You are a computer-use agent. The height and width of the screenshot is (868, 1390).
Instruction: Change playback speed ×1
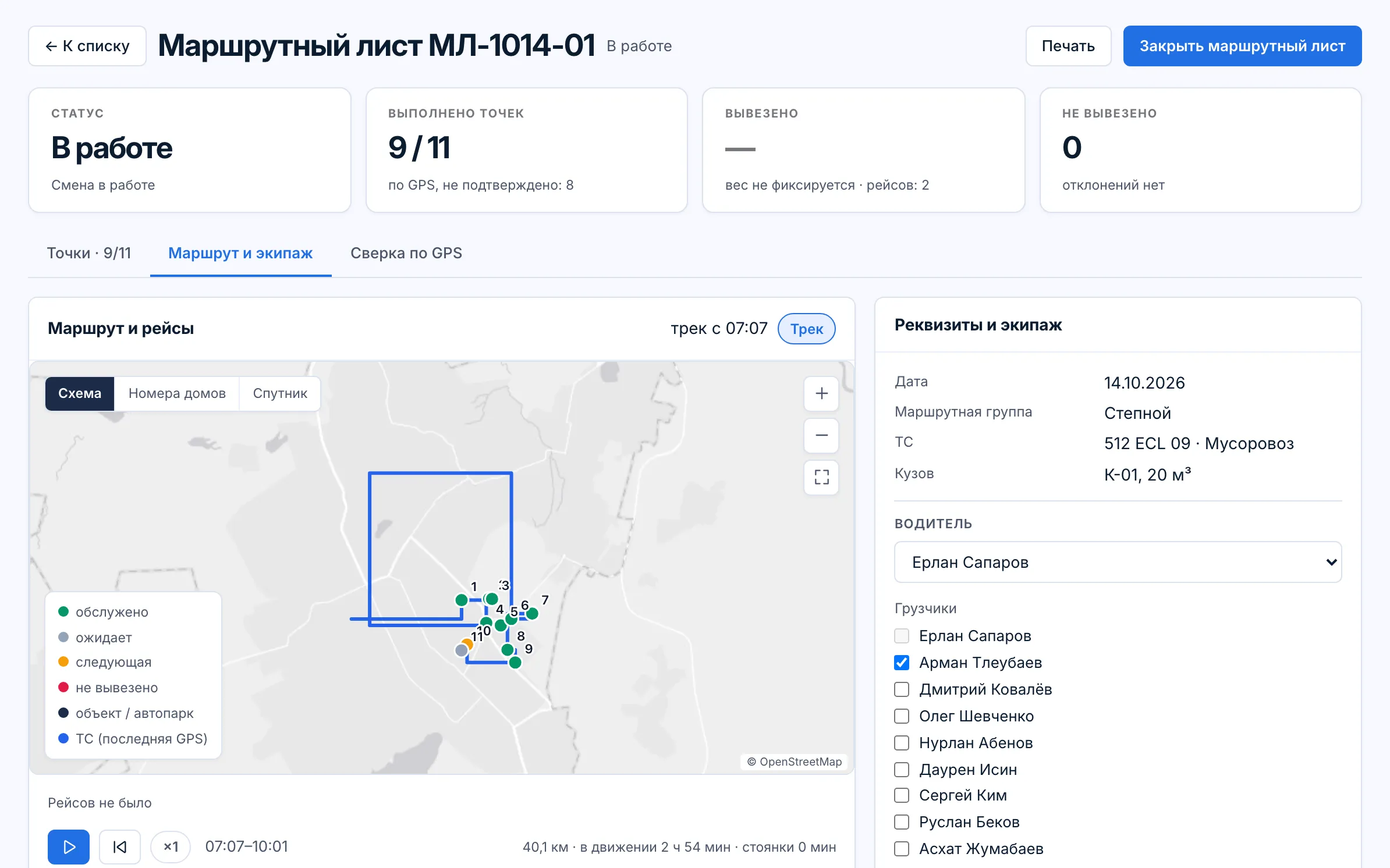tap(171, 846)
